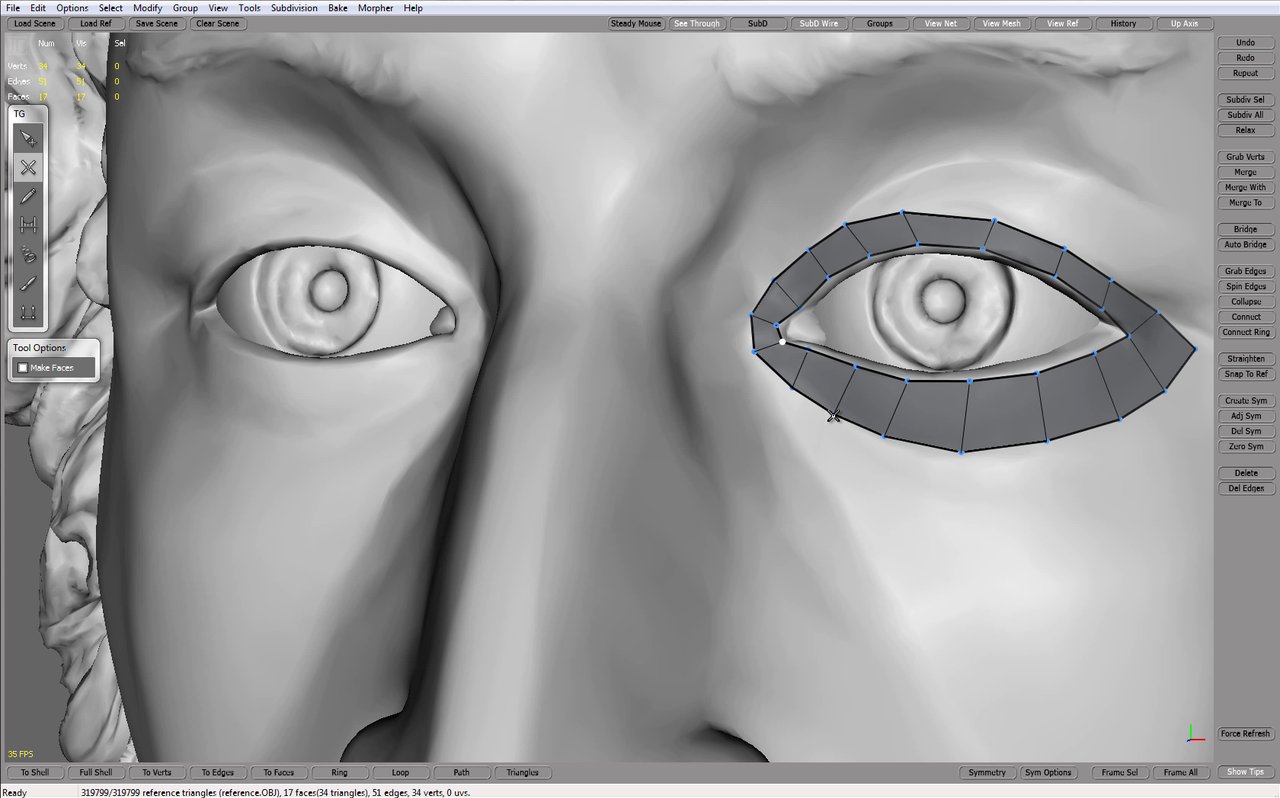Open the Select menu
The height and width of the screenshot is (798, 1280).
pos(110,8)
